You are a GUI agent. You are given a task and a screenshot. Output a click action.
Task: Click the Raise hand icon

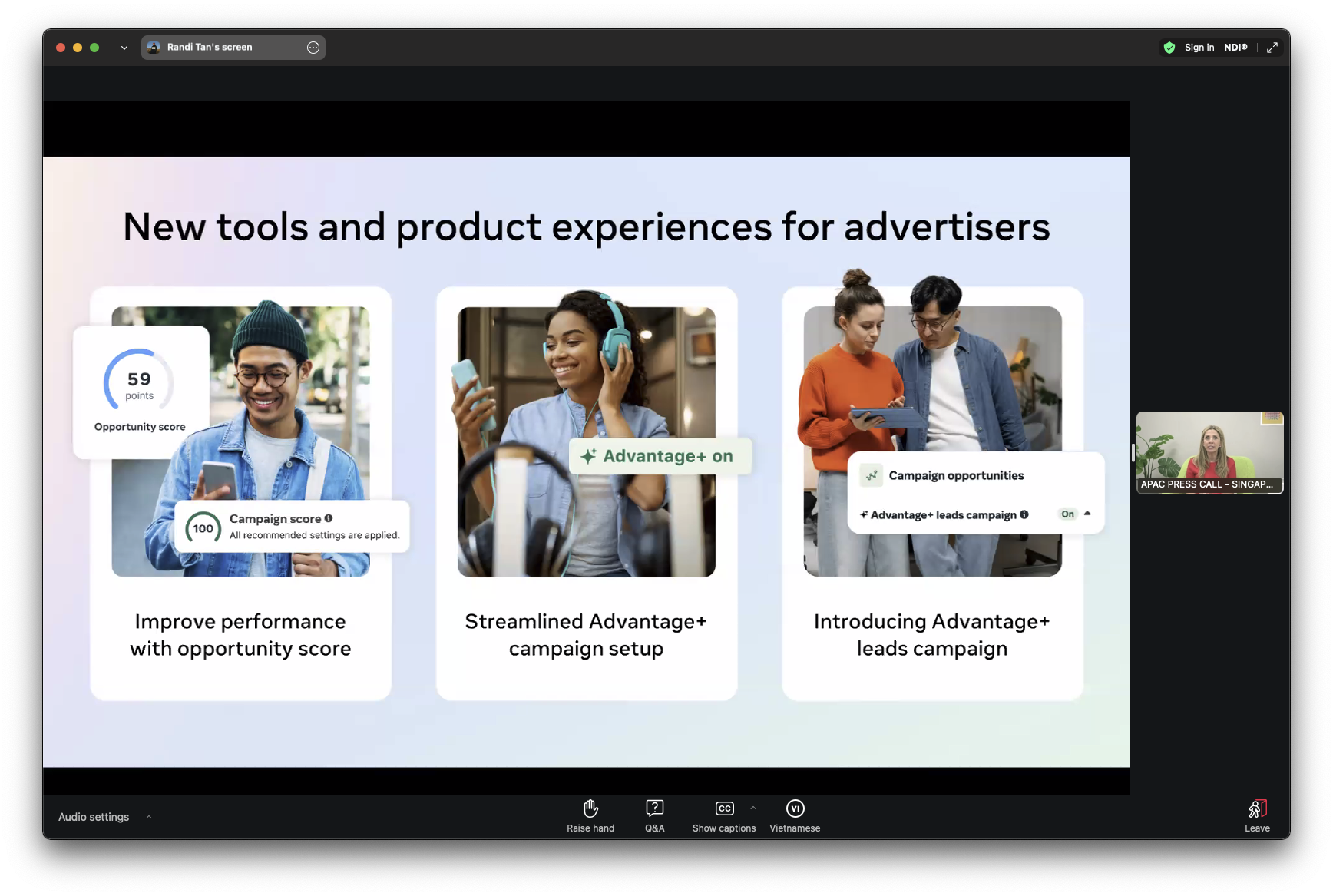pos(590,808)
